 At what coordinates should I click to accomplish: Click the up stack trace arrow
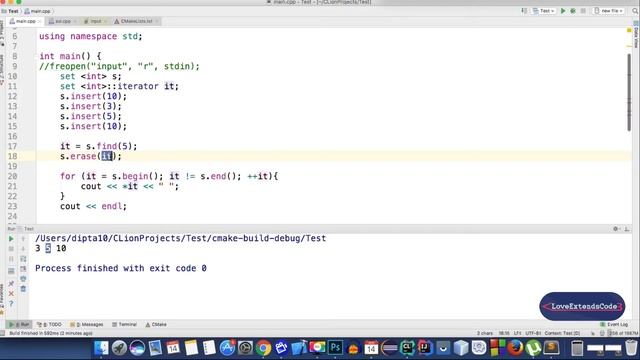[x=23, y=239]
